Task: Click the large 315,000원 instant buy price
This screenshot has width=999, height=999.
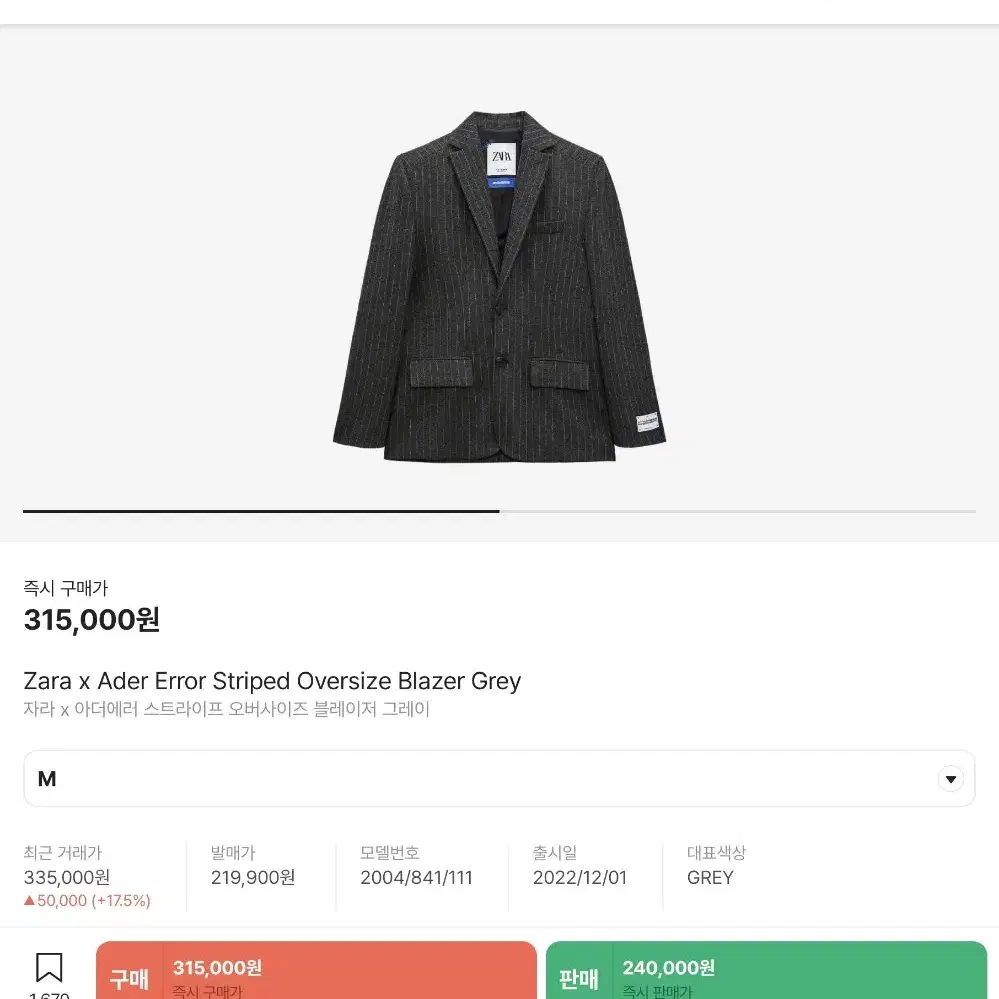Action: pyautogui.click(x=92, y=619)
